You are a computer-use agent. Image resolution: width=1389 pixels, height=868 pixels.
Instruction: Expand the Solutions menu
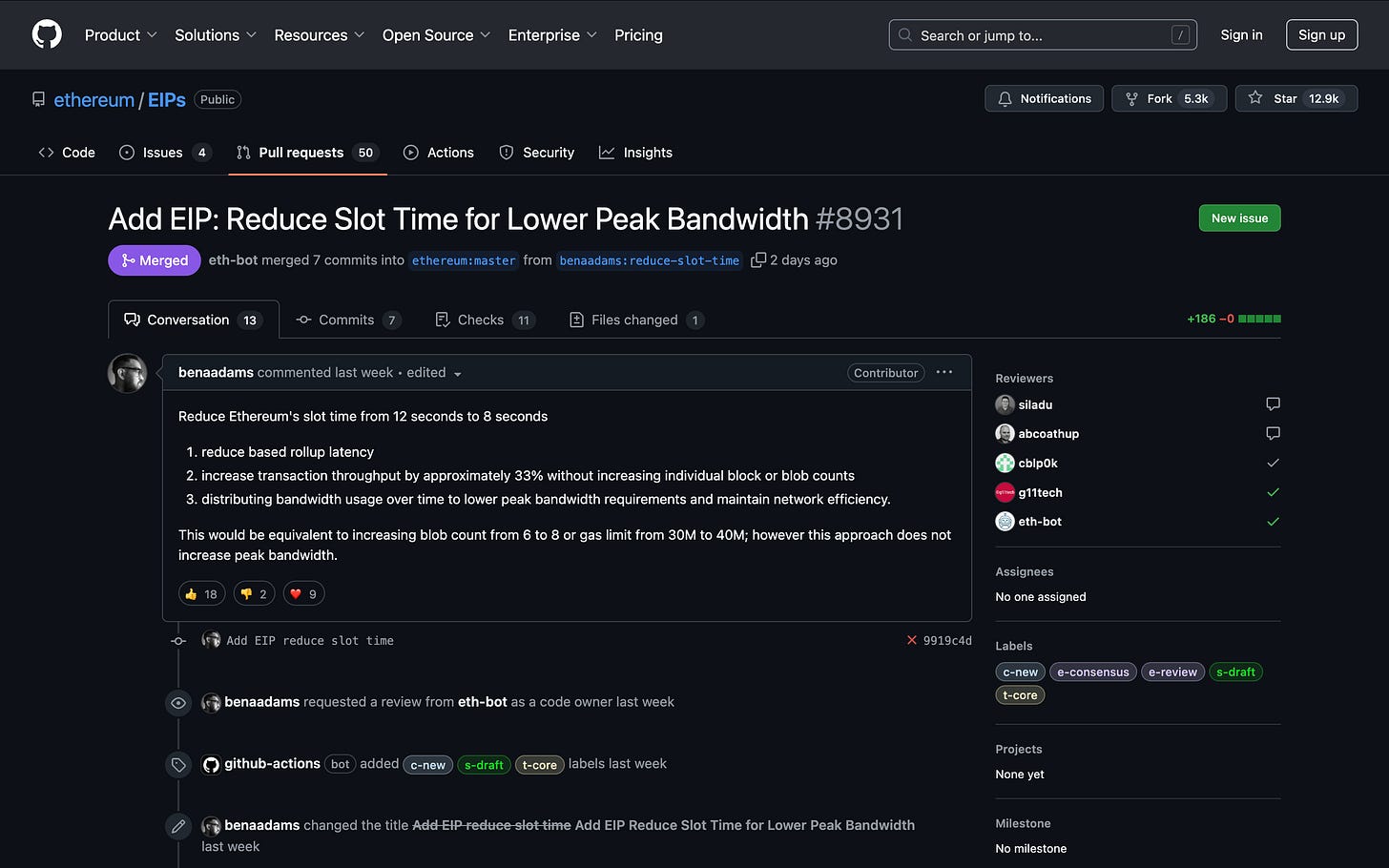(216, 35)
